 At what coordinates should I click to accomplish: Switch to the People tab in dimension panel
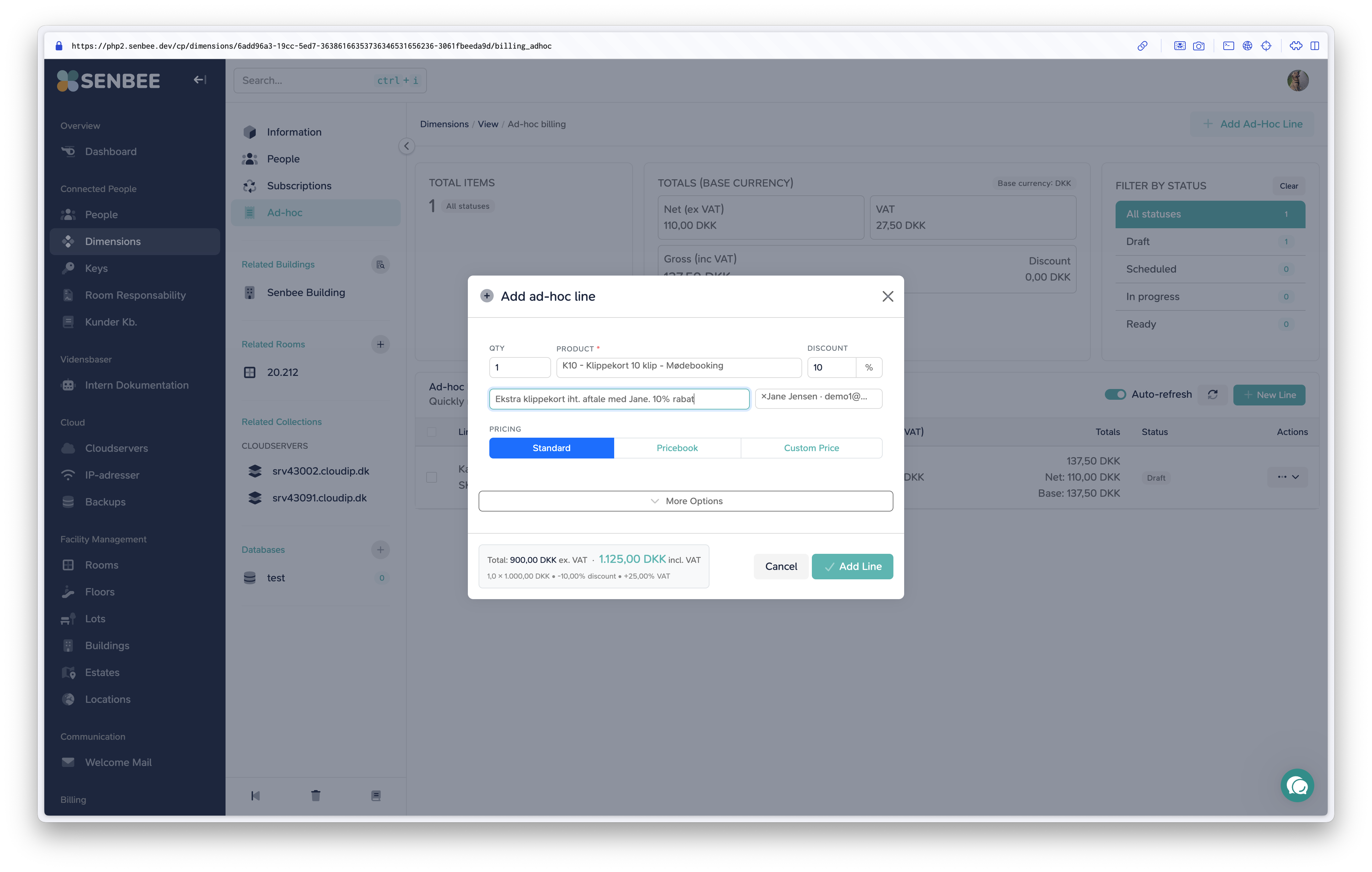(316, 159)
